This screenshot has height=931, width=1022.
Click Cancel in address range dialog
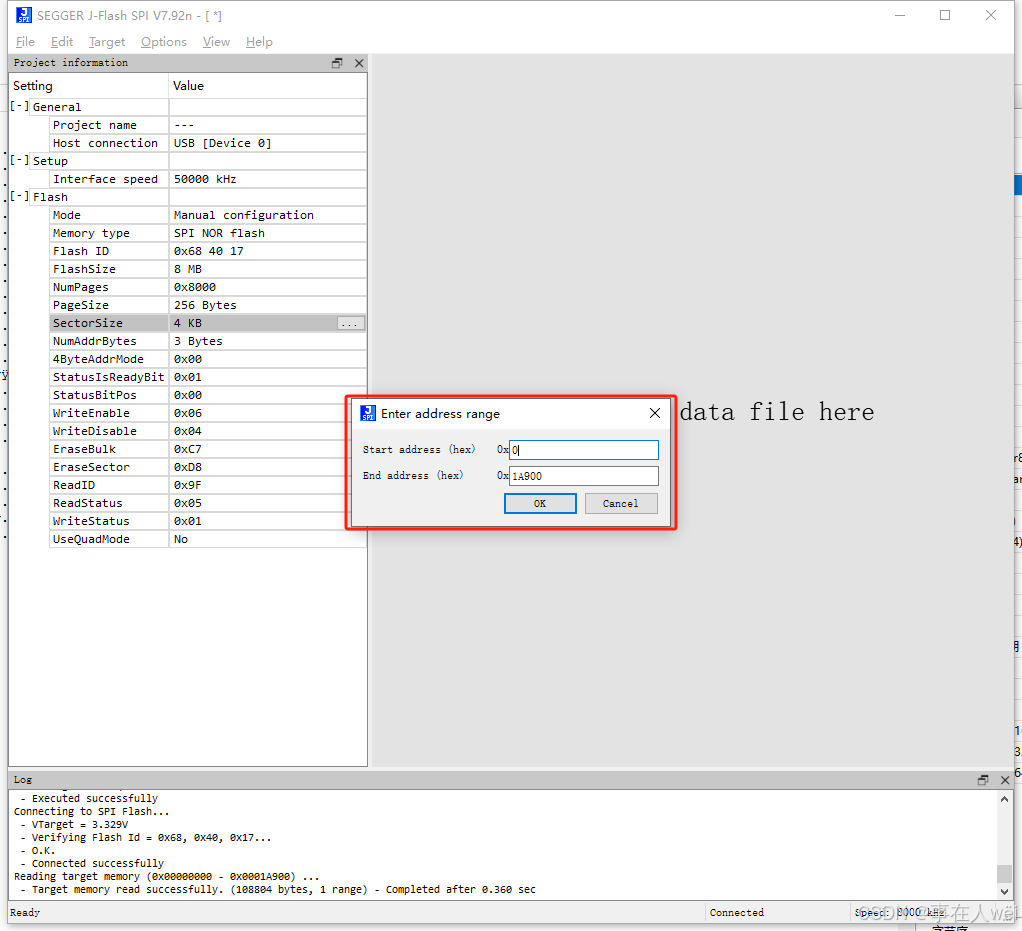[620, 503]
